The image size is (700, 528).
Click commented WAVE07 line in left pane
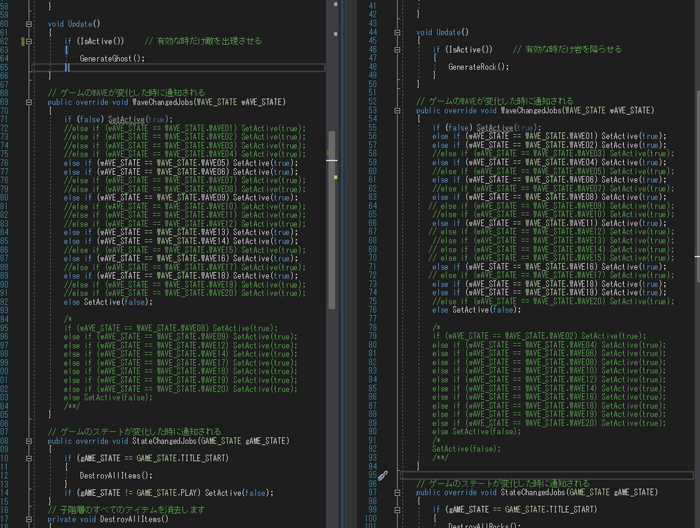tap(185, 181)
